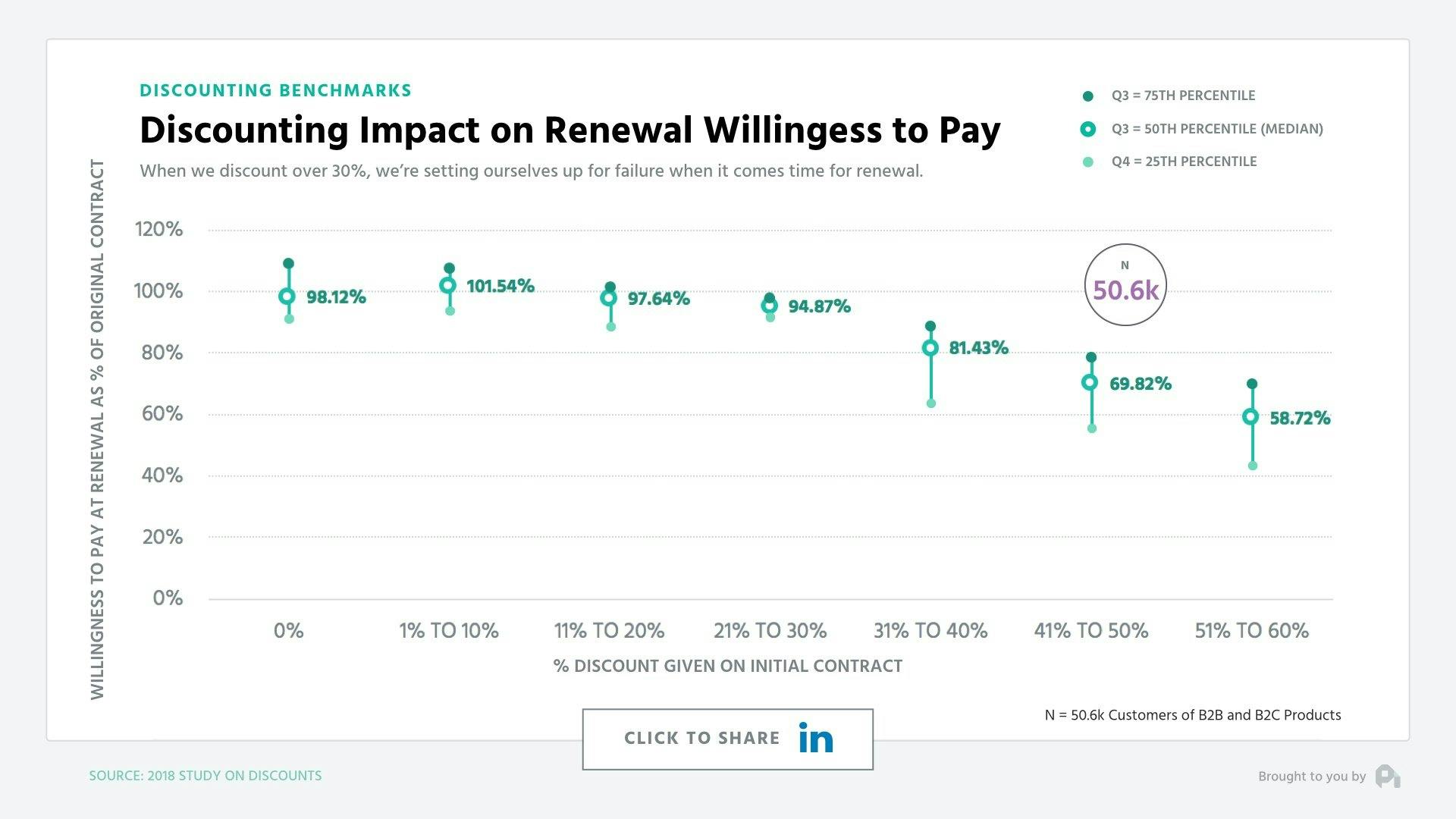The height and width of the screenshot is (819, 1456).
Task: Toggle the 75th percentile series visibility
Action: (1087, 96)
